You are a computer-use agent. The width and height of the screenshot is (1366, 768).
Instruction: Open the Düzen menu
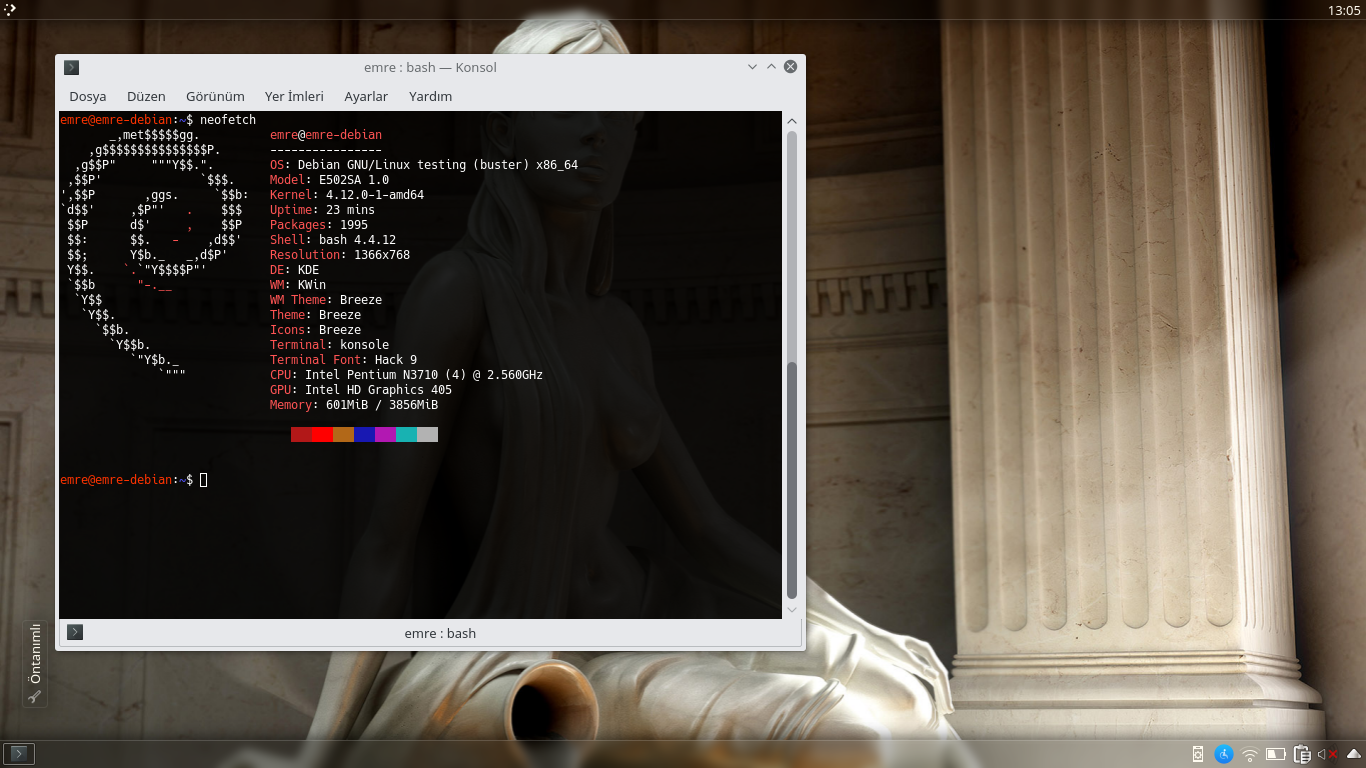pyautogui.click(x=146, y=96)
